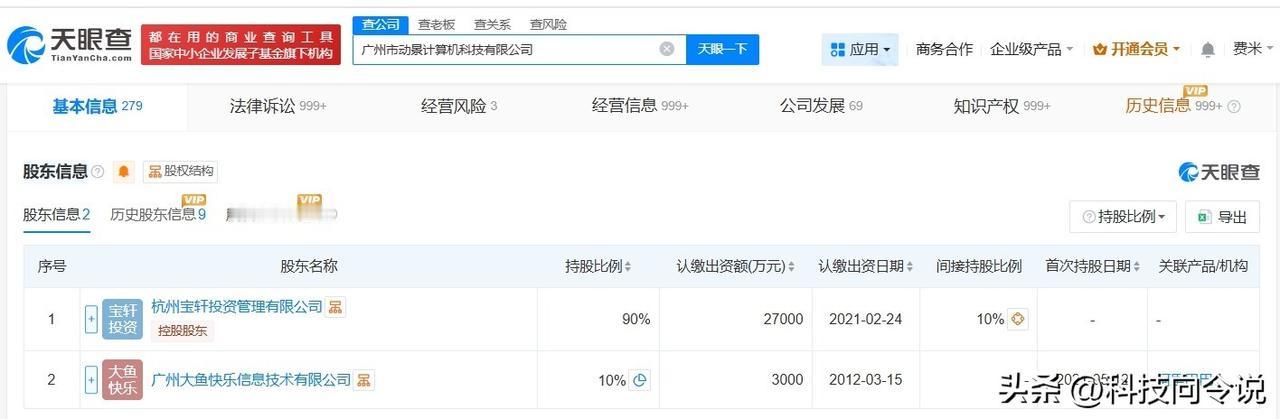Select the 查公司 search tab
This screenshot has width=1280, height=419.
click(x=380, y=24)
